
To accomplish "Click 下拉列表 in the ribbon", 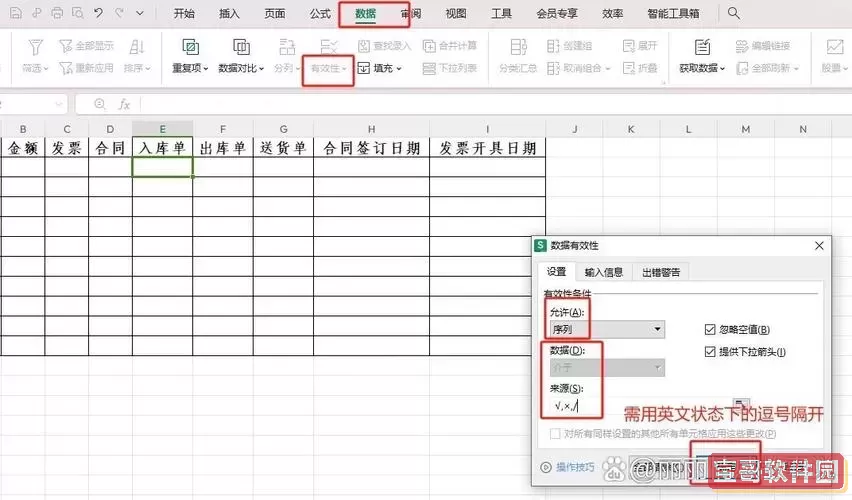I will (x=450, y=68).
